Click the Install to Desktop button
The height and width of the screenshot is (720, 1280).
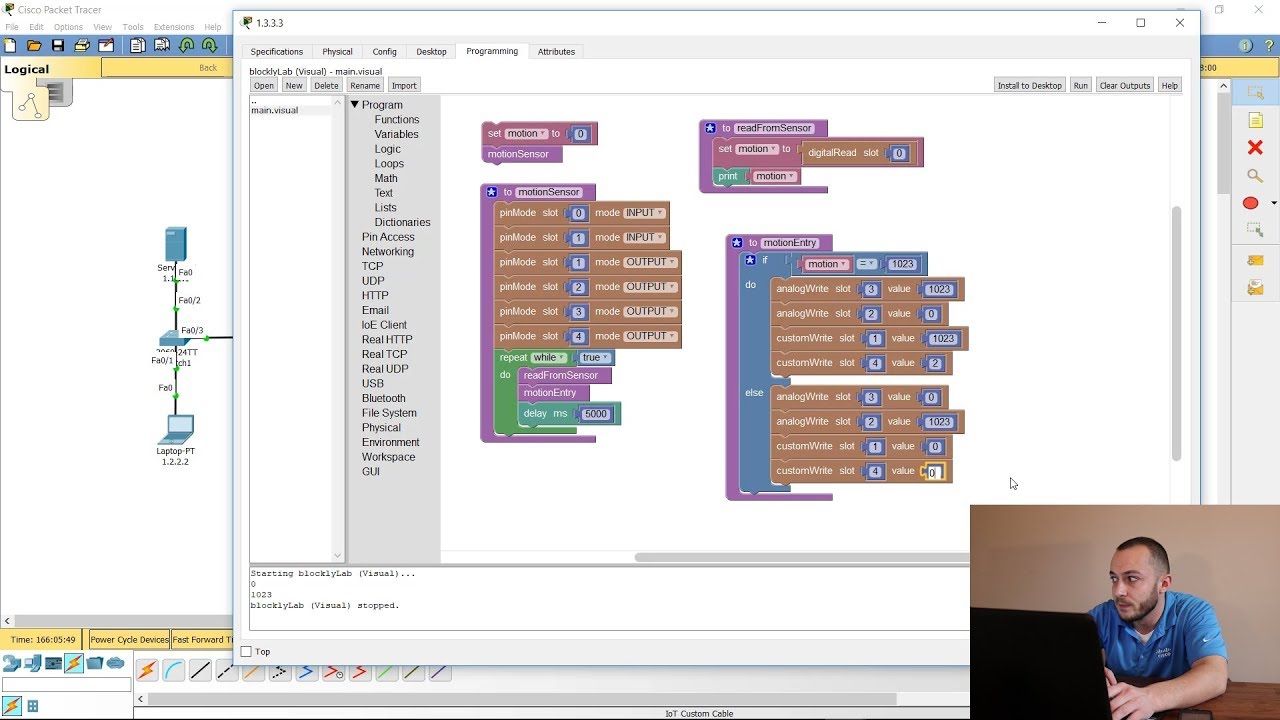click(1029, 85)
